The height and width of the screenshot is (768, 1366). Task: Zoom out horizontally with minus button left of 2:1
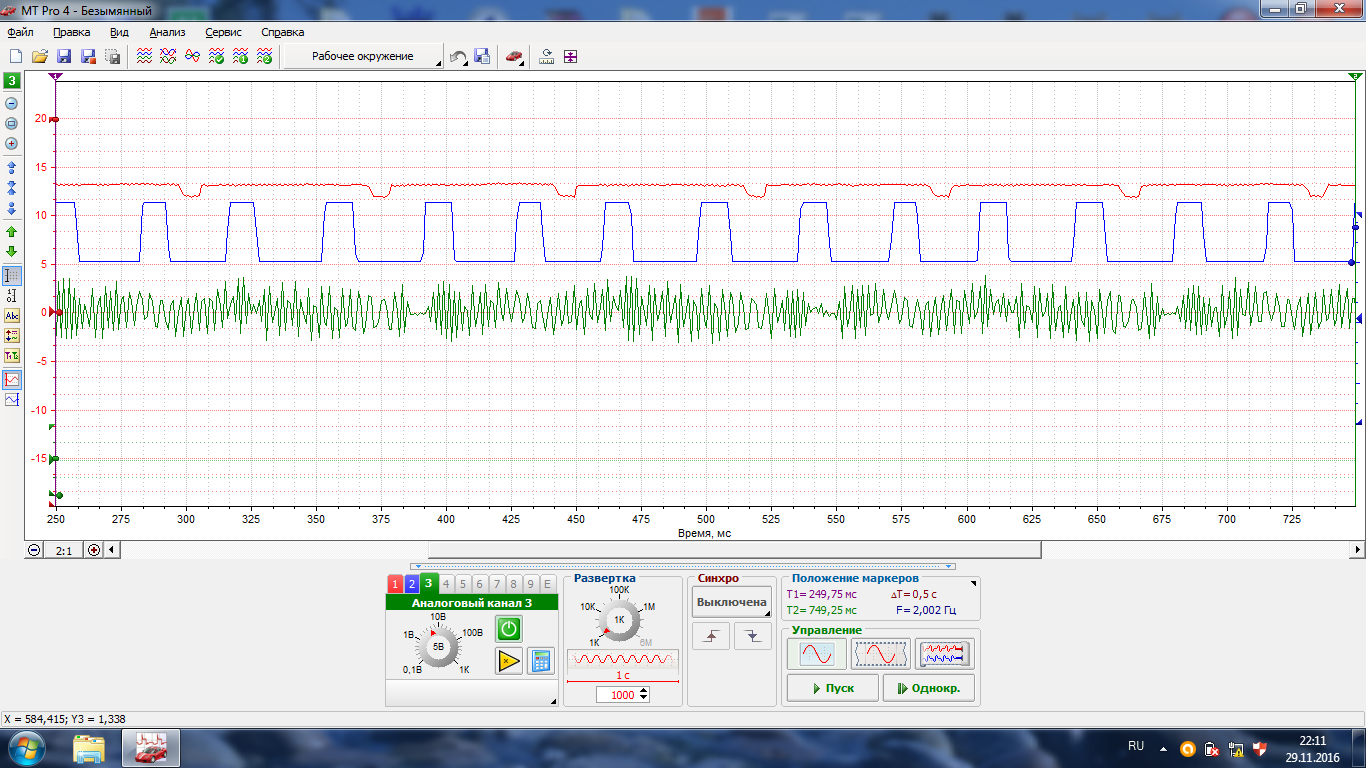pos(35,550)
